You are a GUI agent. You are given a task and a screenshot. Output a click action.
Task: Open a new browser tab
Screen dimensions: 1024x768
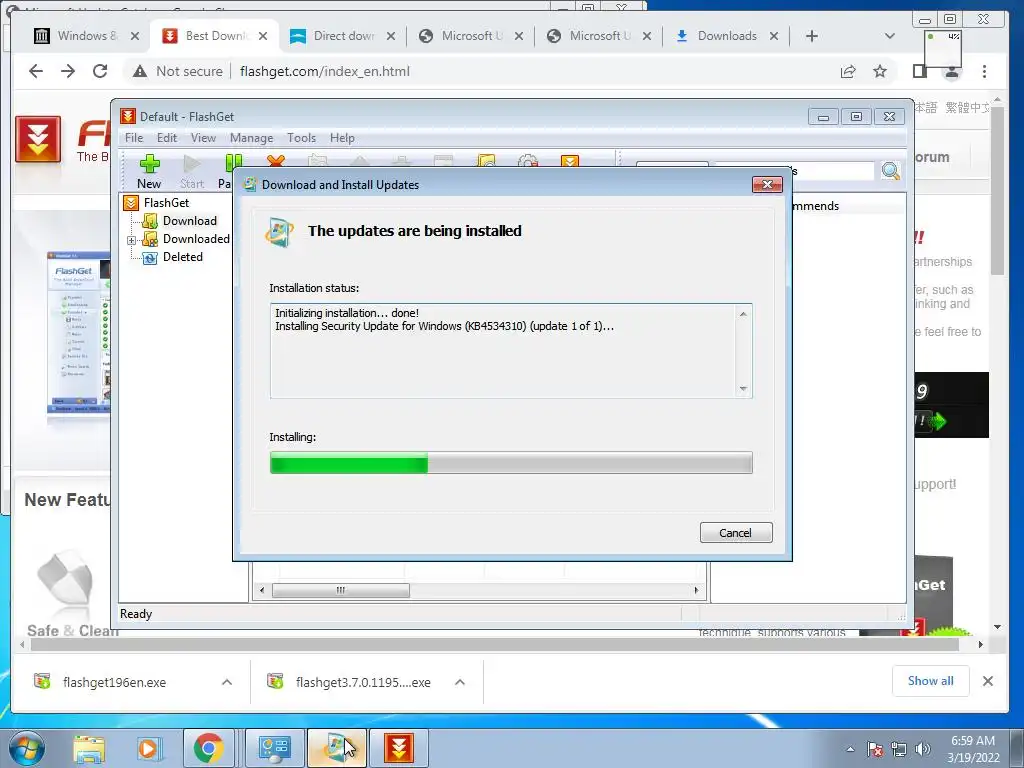coord(812,36)
